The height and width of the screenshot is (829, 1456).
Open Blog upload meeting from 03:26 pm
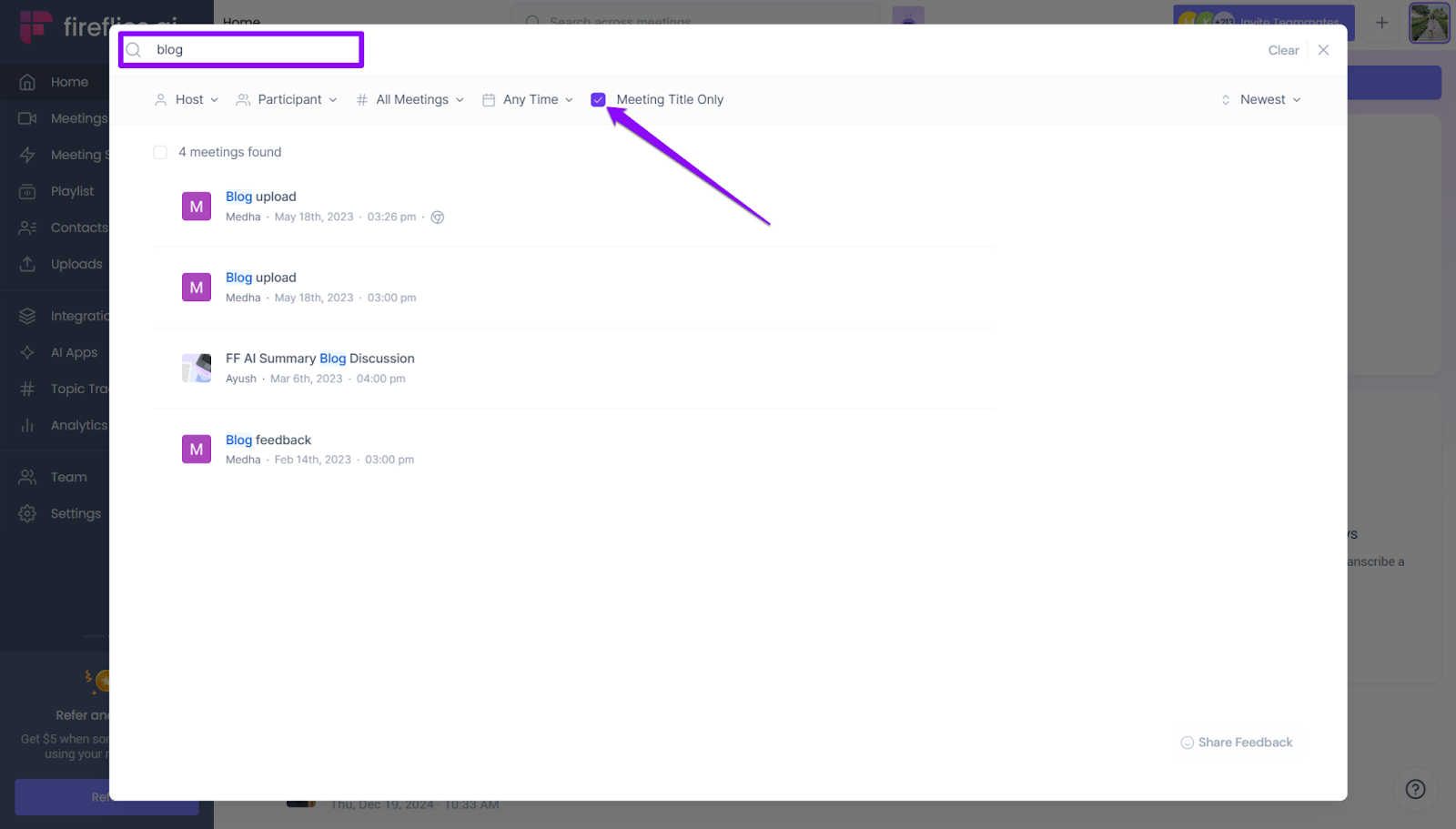tap(261, 197)
